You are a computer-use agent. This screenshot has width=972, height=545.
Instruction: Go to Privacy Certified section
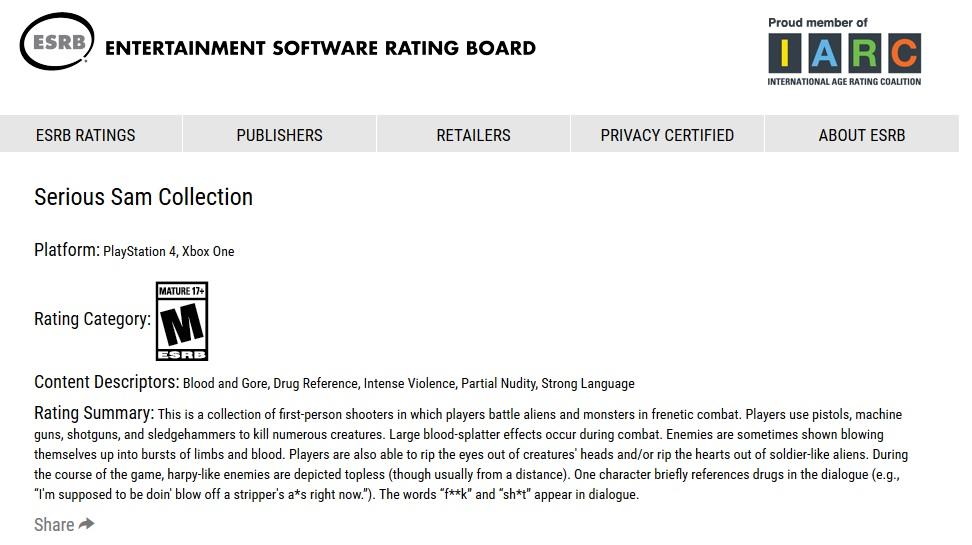click(667, 135)
